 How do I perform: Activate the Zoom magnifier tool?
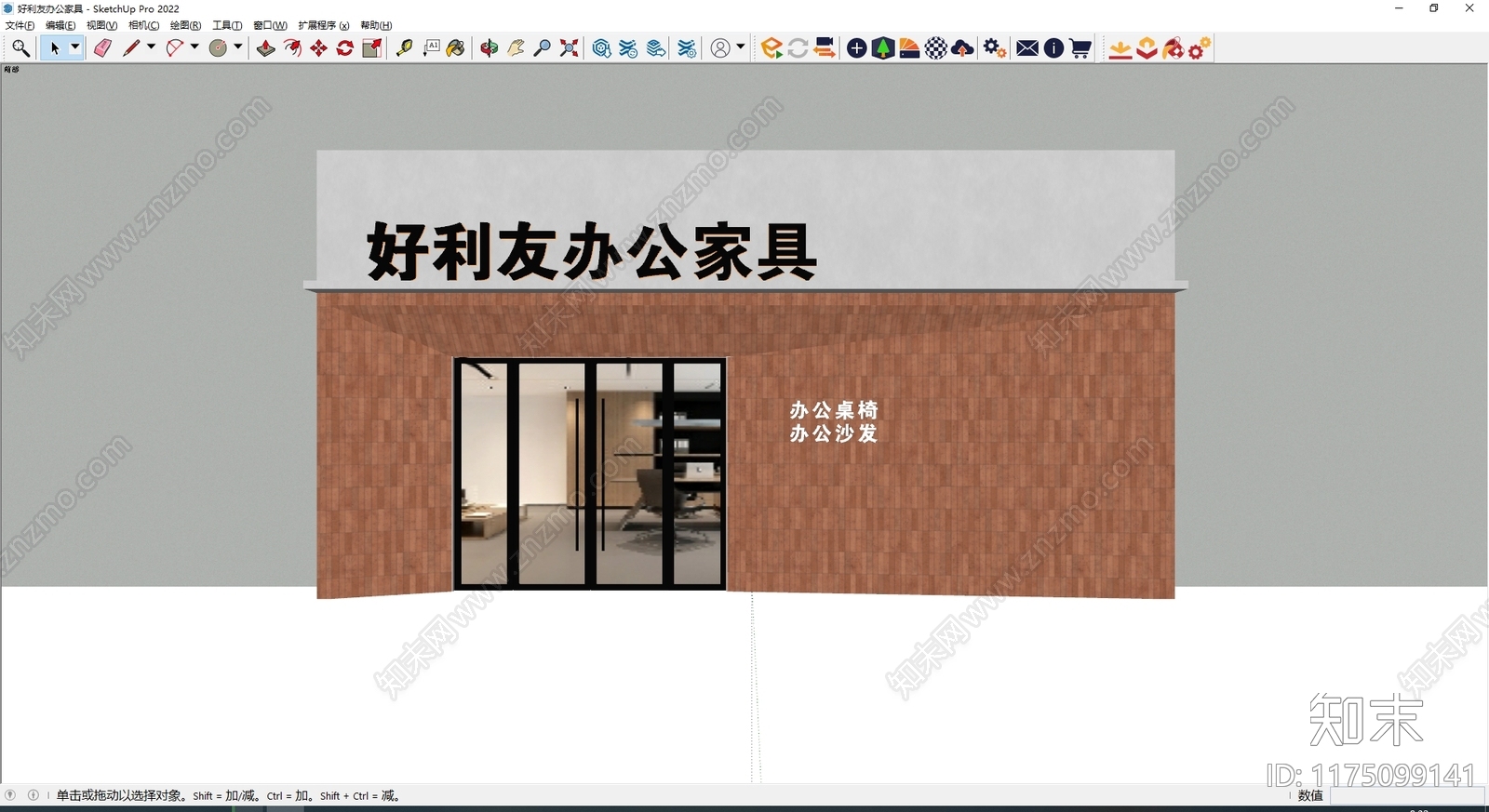pos(542,48)
